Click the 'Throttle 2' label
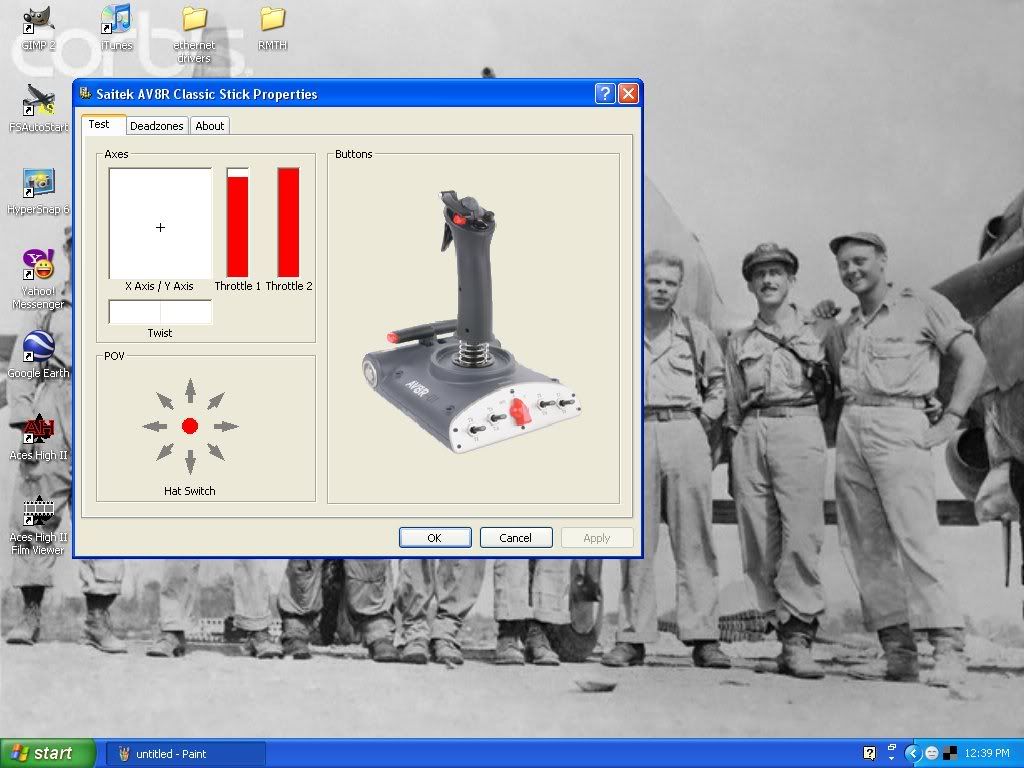Screen dimensions: 1024x768 click(289, 286)
